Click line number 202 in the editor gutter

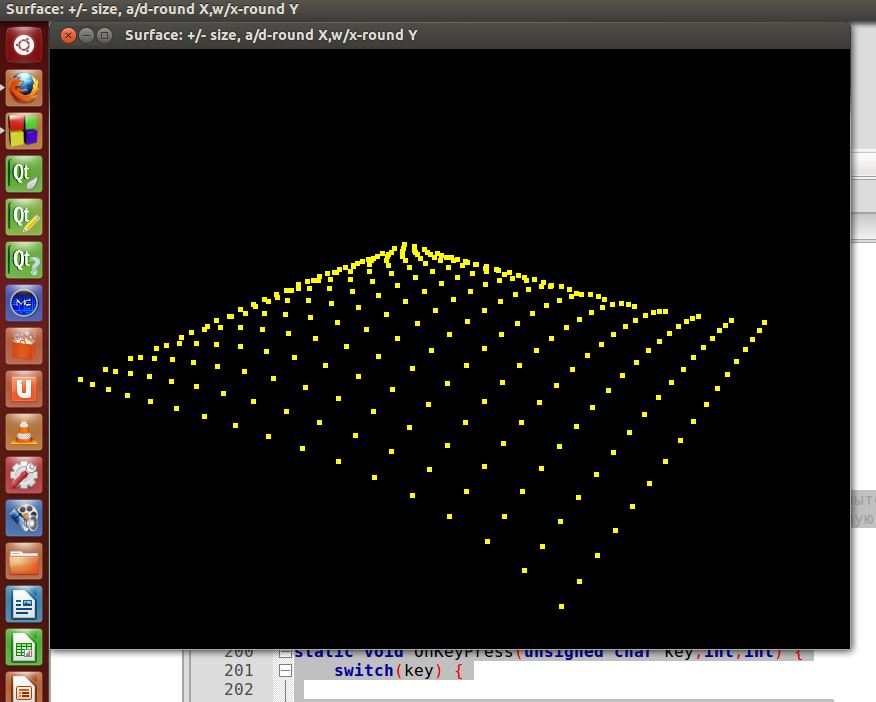239,689
